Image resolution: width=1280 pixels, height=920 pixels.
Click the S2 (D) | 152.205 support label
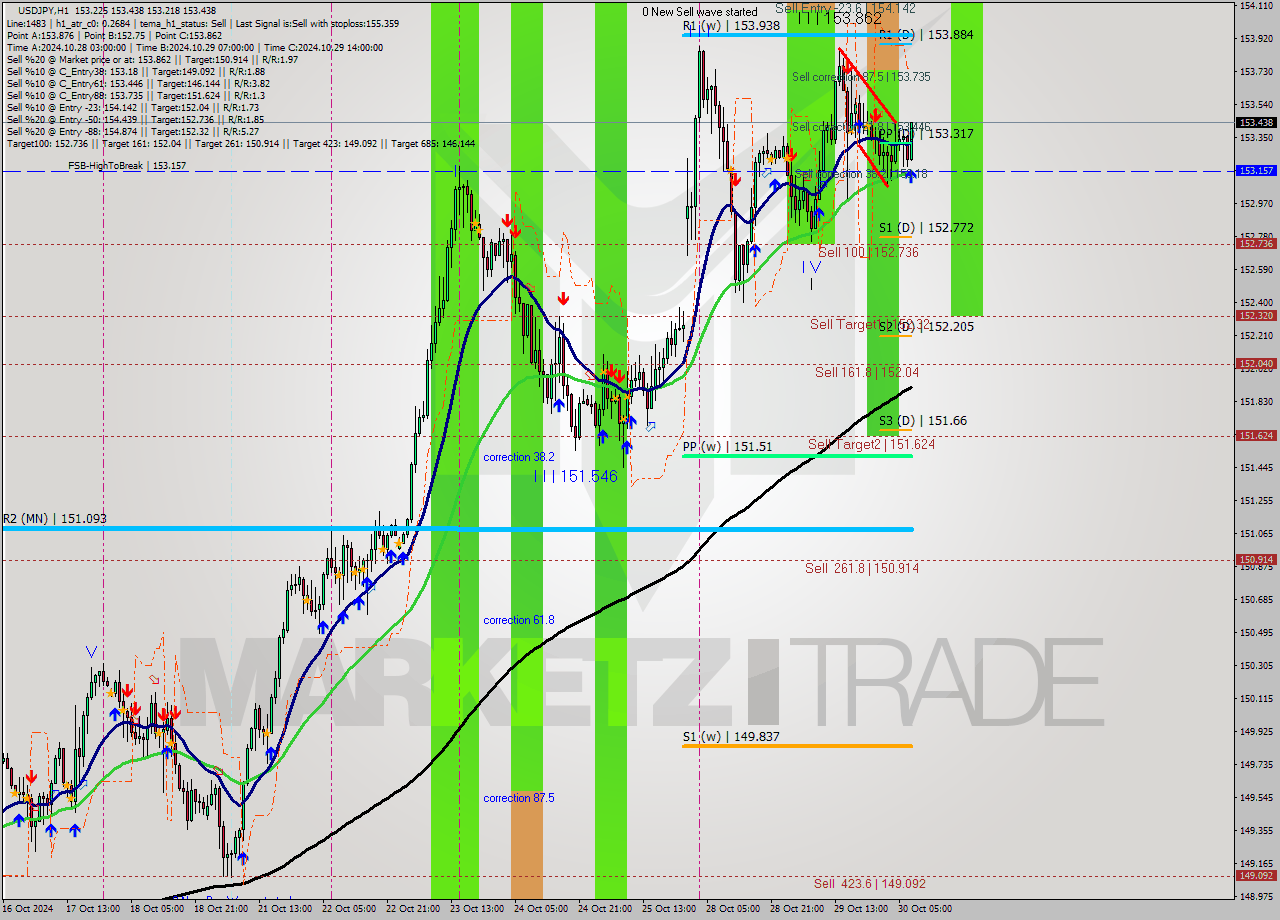[926, 326]
